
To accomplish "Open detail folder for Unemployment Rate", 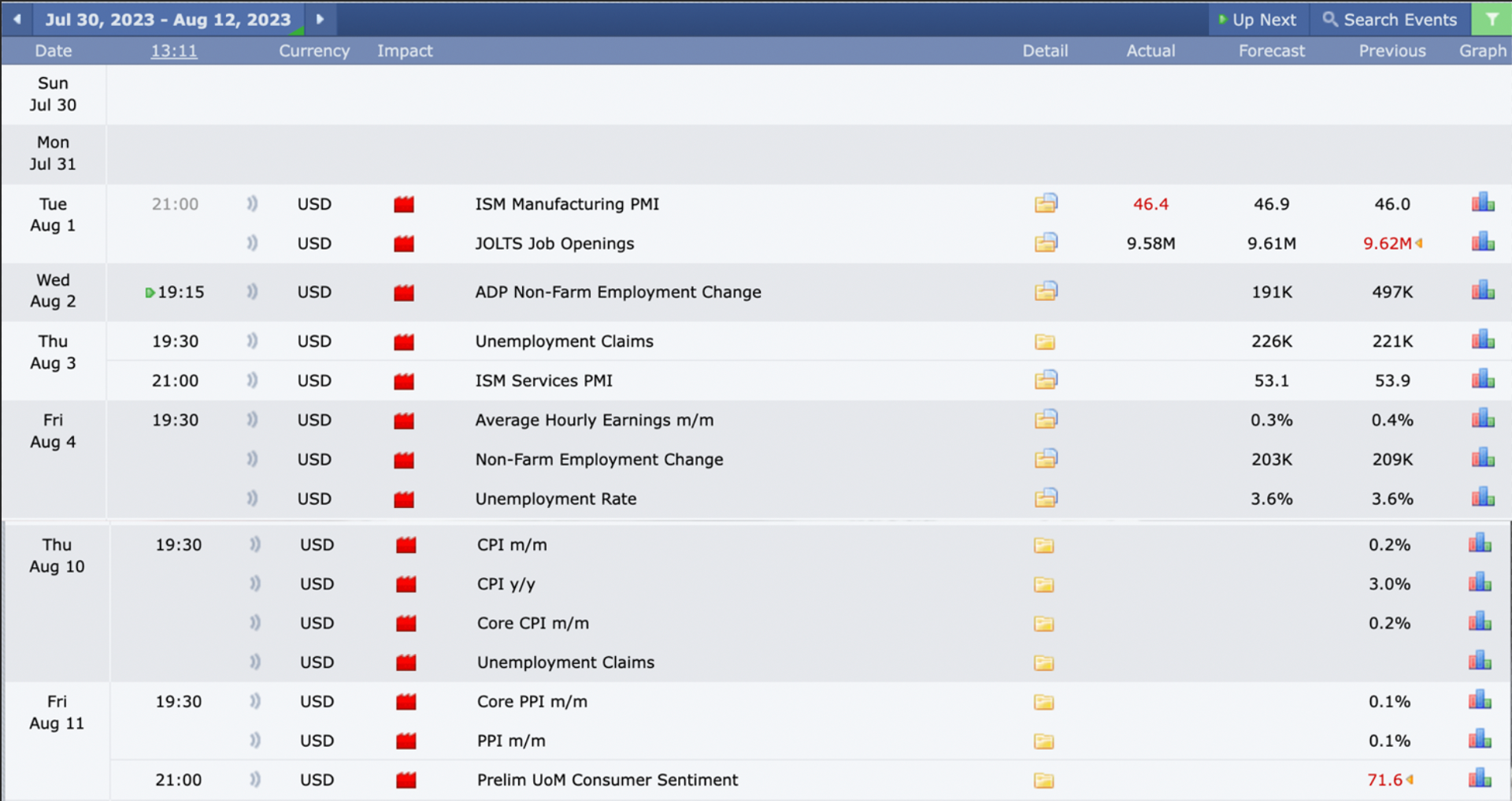I will (1046, 499).
